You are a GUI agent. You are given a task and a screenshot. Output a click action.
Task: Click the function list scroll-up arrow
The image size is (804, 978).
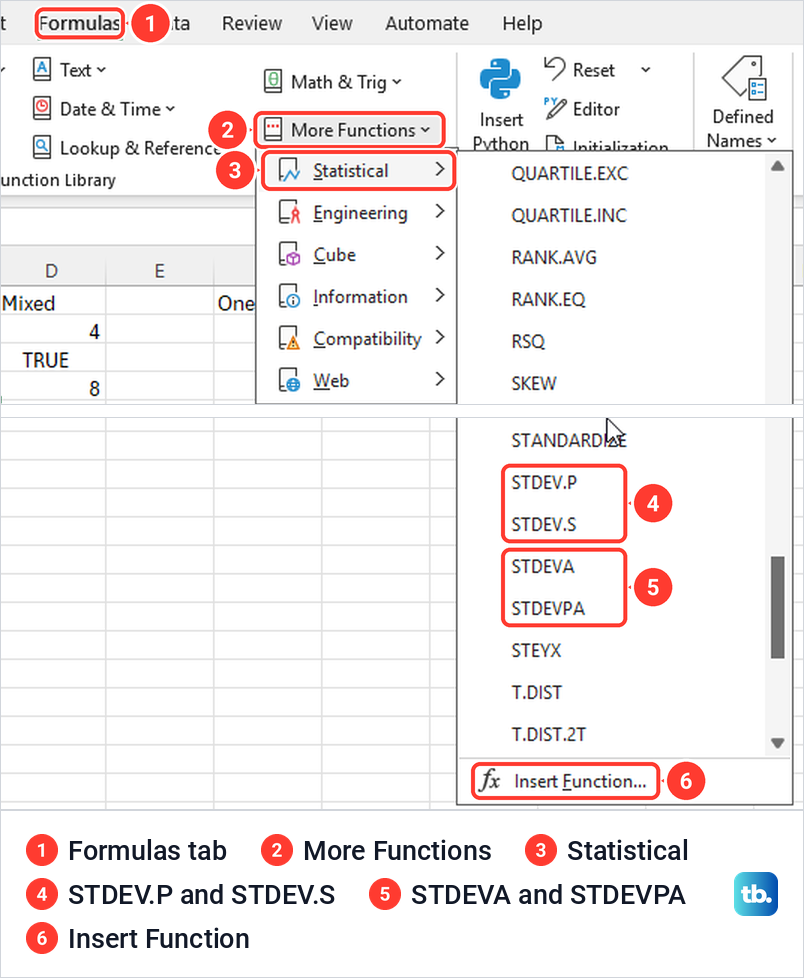coord(777,166)
